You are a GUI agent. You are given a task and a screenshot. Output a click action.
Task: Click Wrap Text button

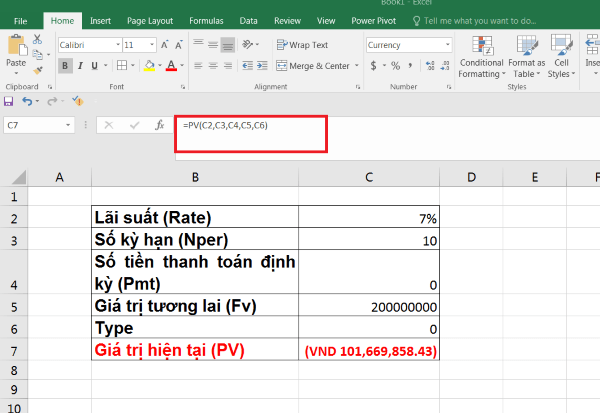(x=302, y=45)
